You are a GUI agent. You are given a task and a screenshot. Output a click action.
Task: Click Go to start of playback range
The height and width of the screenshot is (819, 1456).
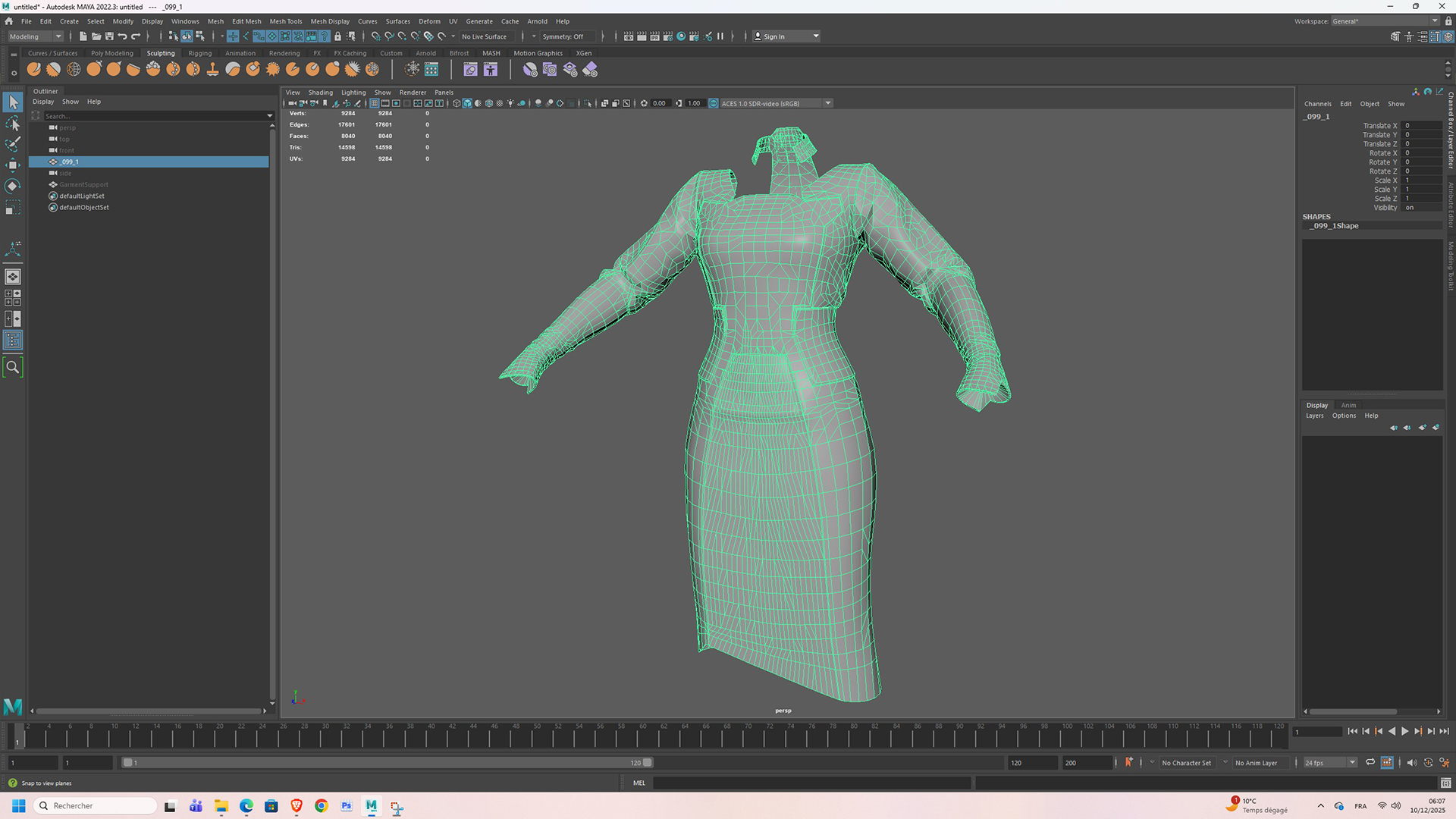tap(1352, 732)
